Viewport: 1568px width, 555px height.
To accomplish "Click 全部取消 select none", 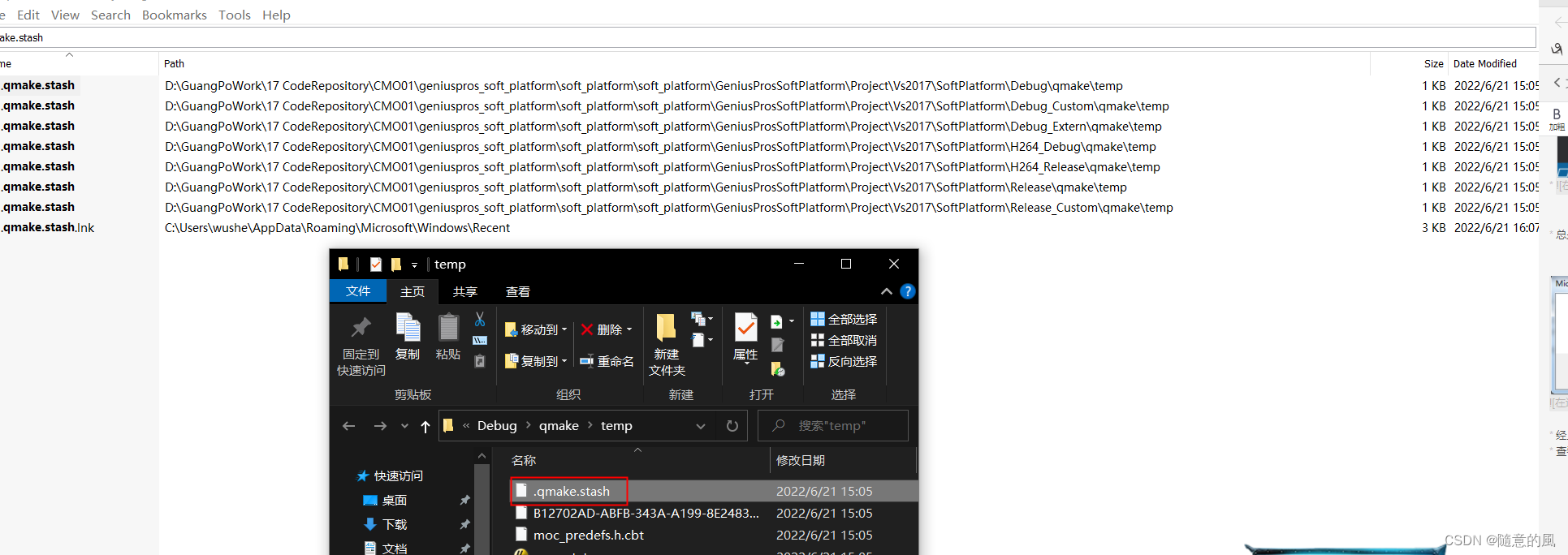I will [844, 340].
